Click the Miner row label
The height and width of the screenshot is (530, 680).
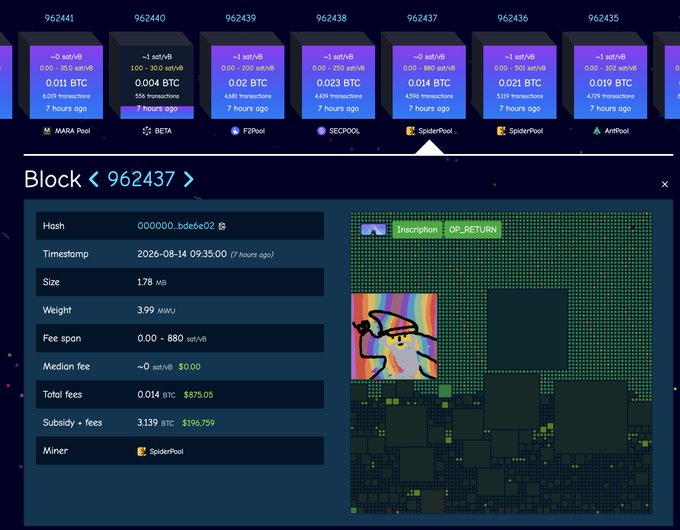click(55, 451)
